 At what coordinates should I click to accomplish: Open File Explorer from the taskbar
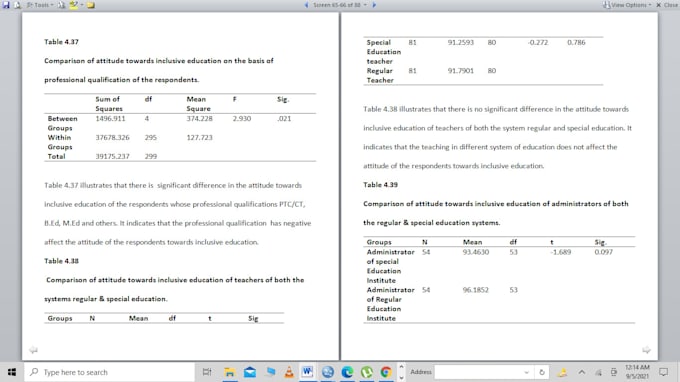click(x=229, y=372)
